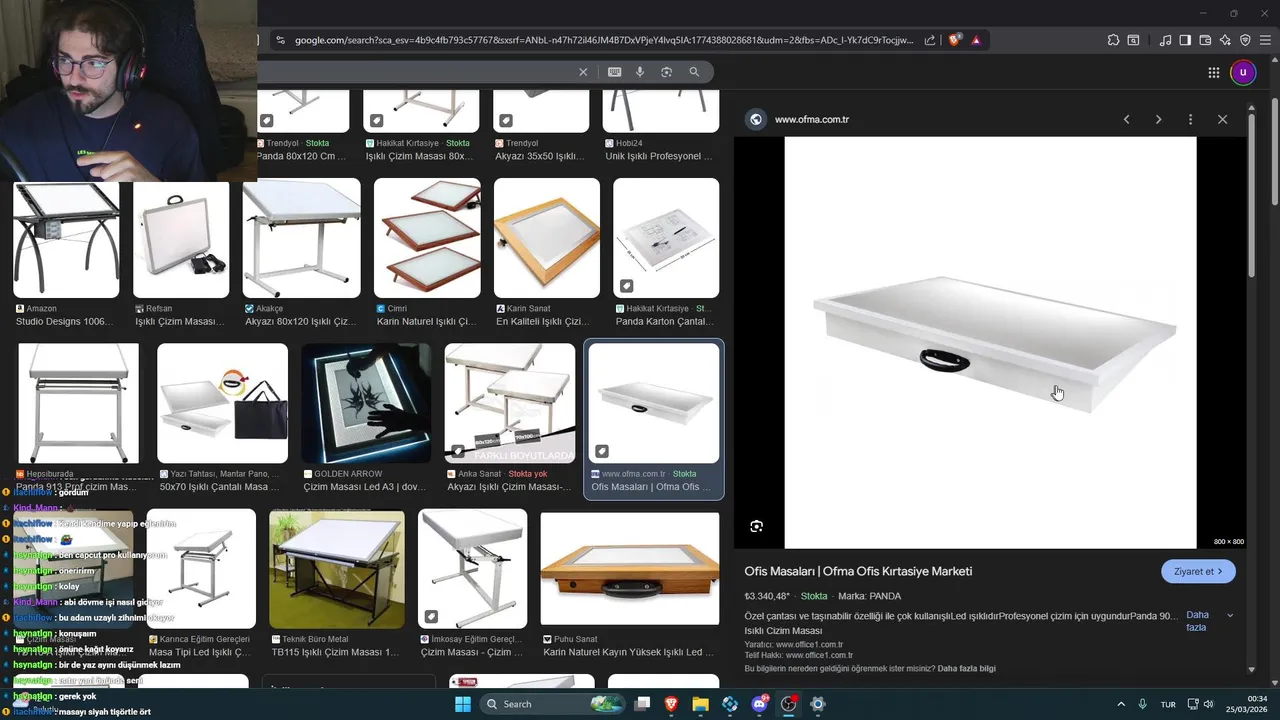
Task: Open Hakikat Kırtasiye Panda Karton Çantalı thumbnail
Action: [x=666, y=238]
